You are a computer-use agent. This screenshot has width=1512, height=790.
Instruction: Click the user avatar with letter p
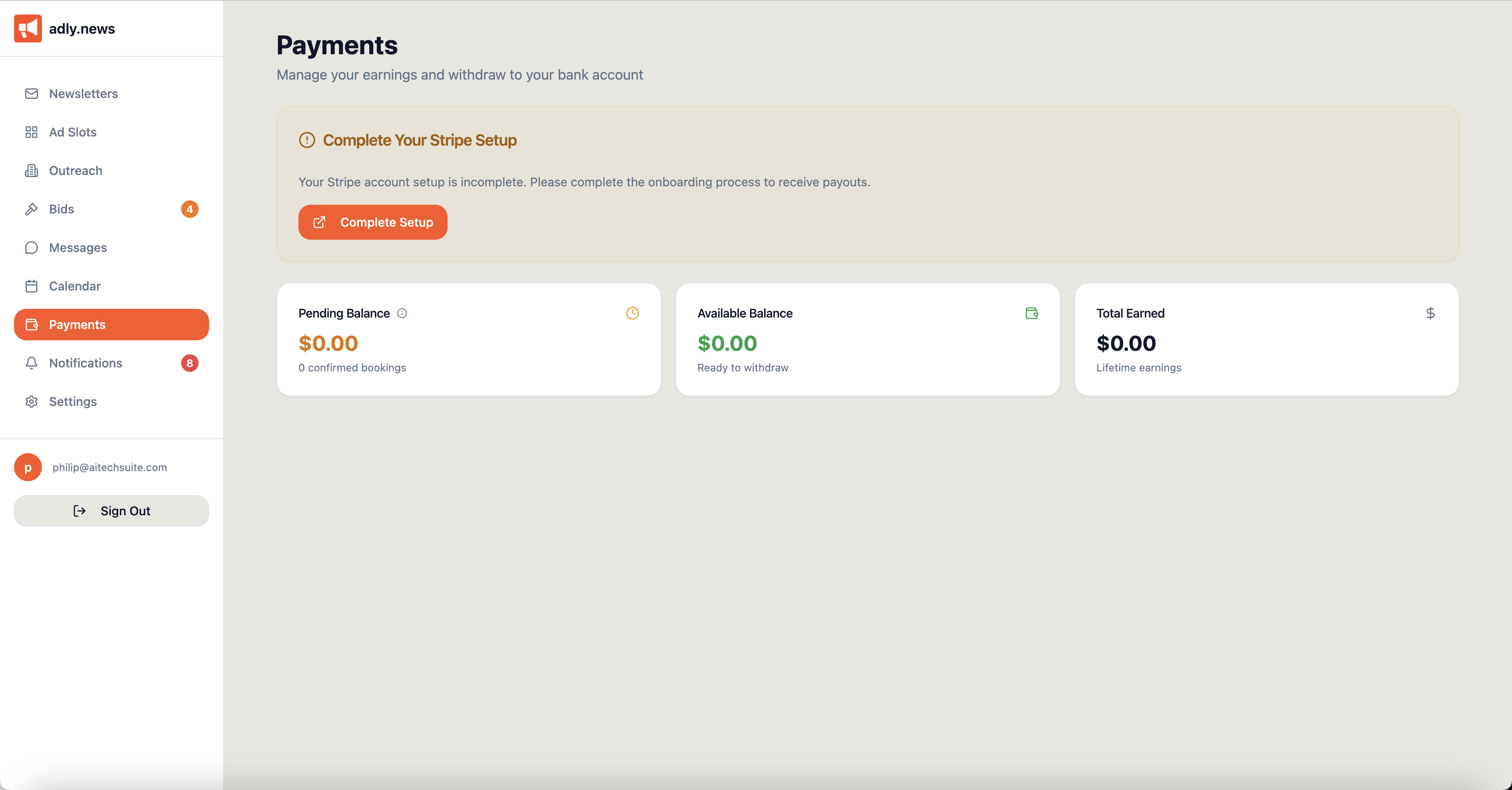tap(28, 467)
